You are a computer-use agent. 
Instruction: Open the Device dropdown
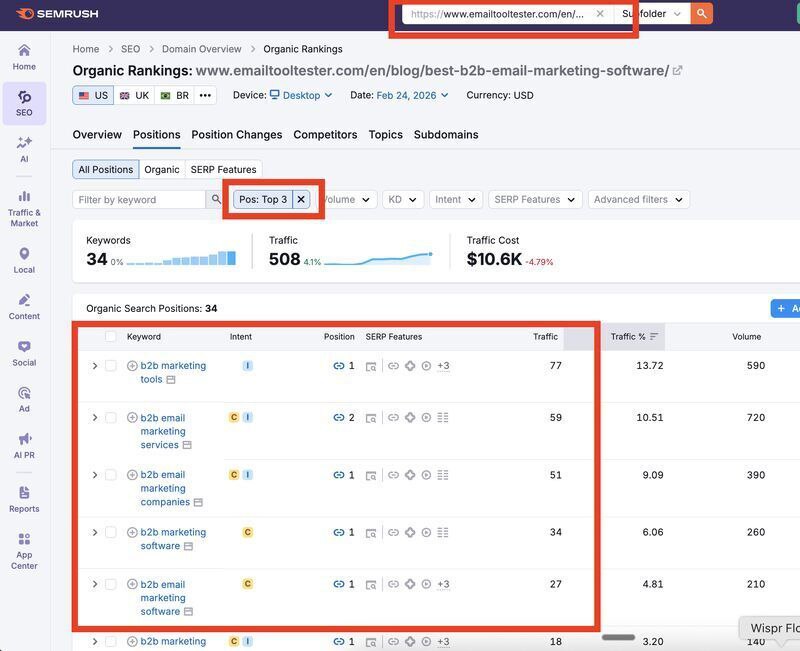[x=304, y=95]
